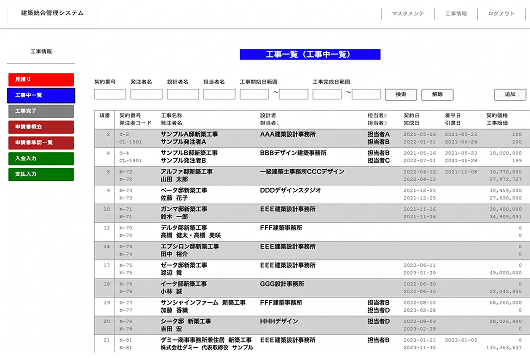
Task: Click the 2022-07-01 completion date cell
Action: click(x=419, y=161)
